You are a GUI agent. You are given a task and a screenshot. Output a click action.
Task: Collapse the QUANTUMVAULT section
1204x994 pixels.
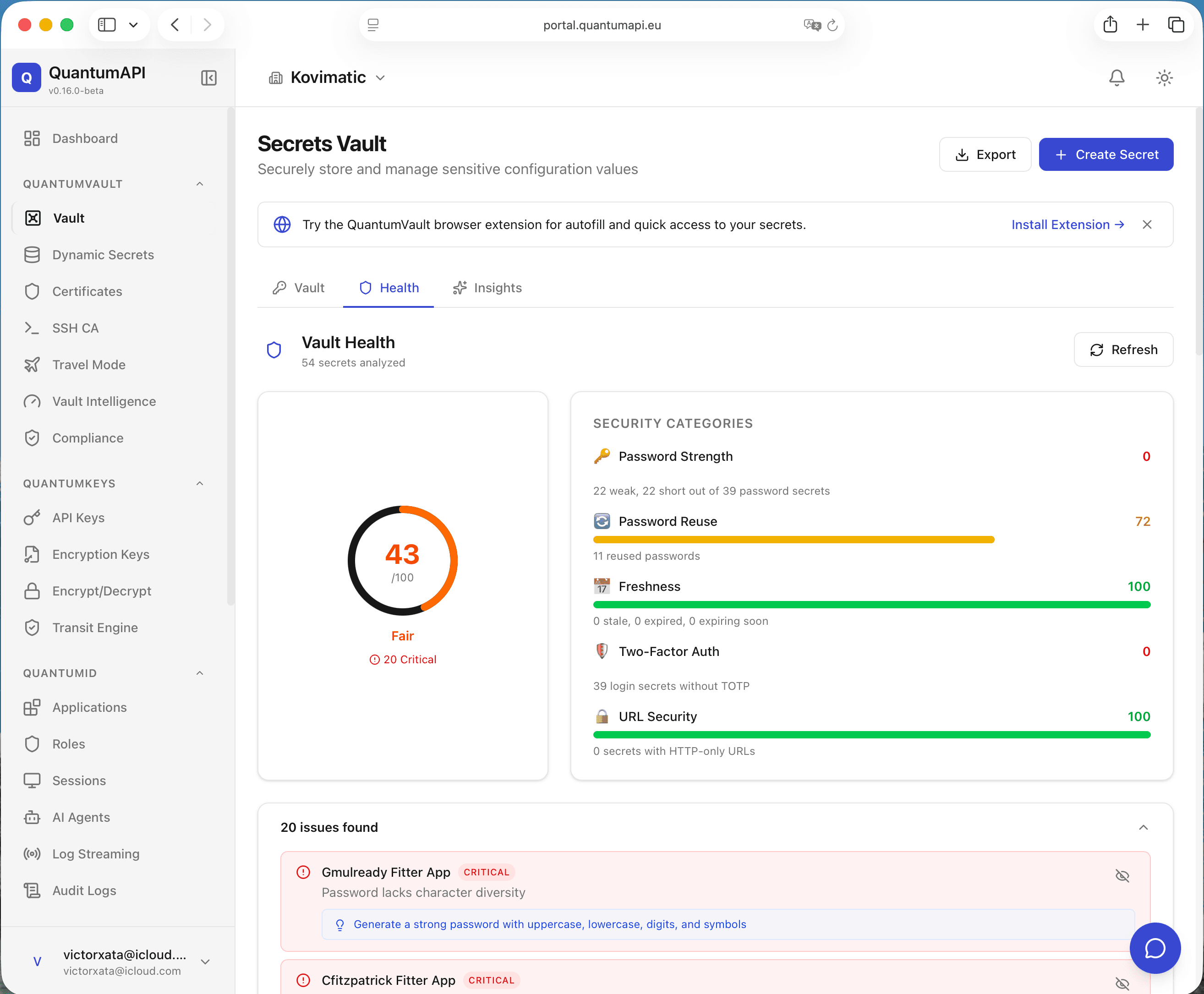[199, 183]
